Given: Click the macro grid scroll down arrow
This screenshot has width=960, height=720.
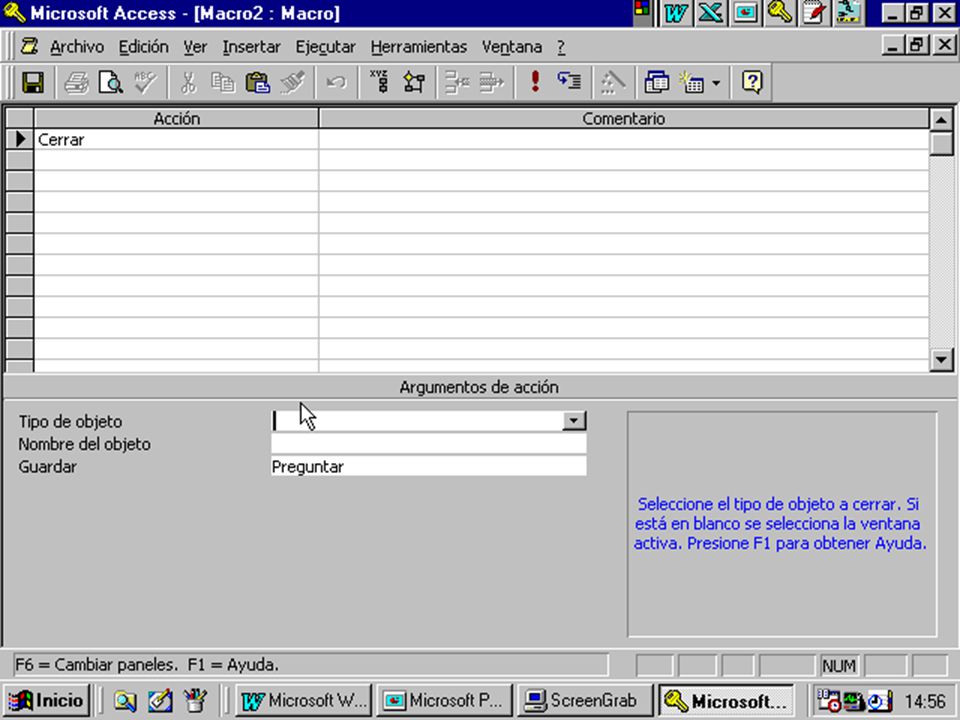Looking at the screenshot, I should (942, 359).
